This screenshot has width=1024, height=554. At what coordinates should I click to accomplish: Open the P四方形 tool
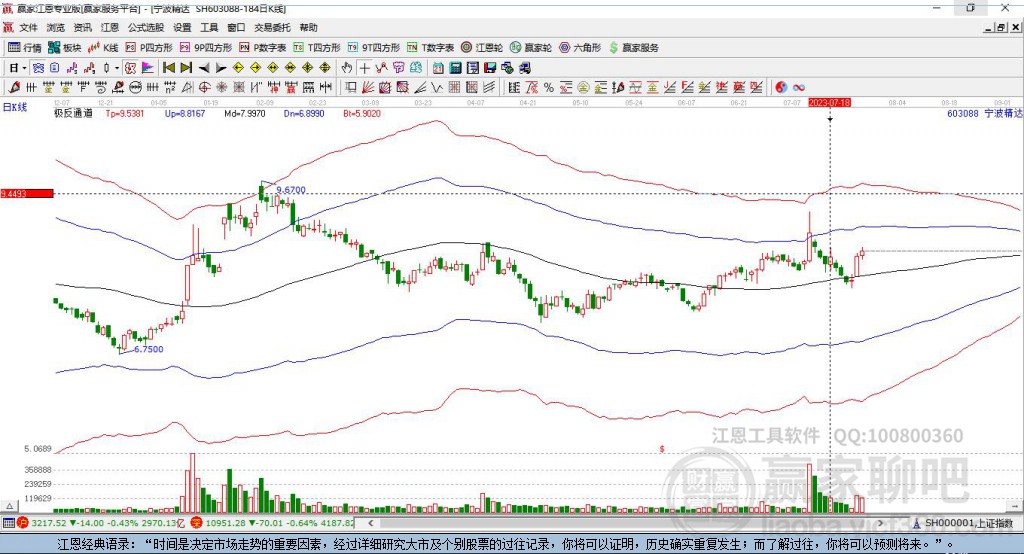(149, 48)
